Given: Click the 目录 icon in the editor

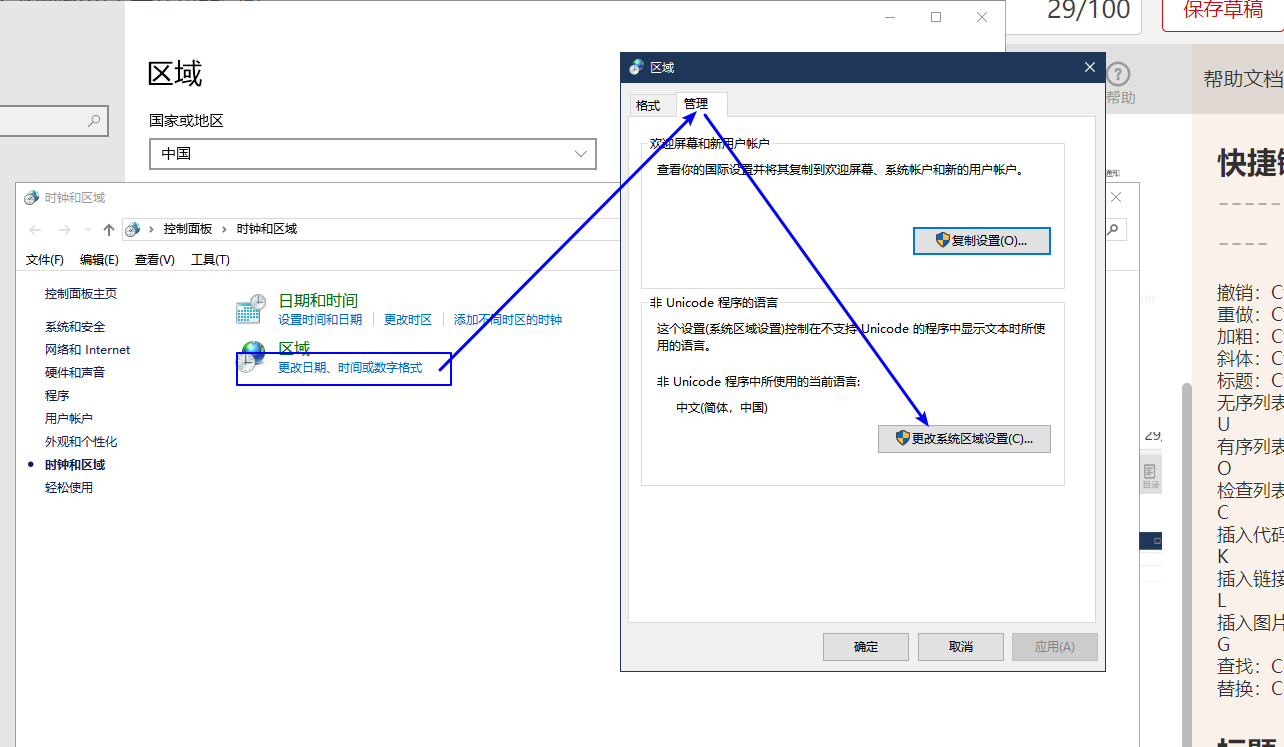Looking at the screenshot, I should tap(1151, 475).
